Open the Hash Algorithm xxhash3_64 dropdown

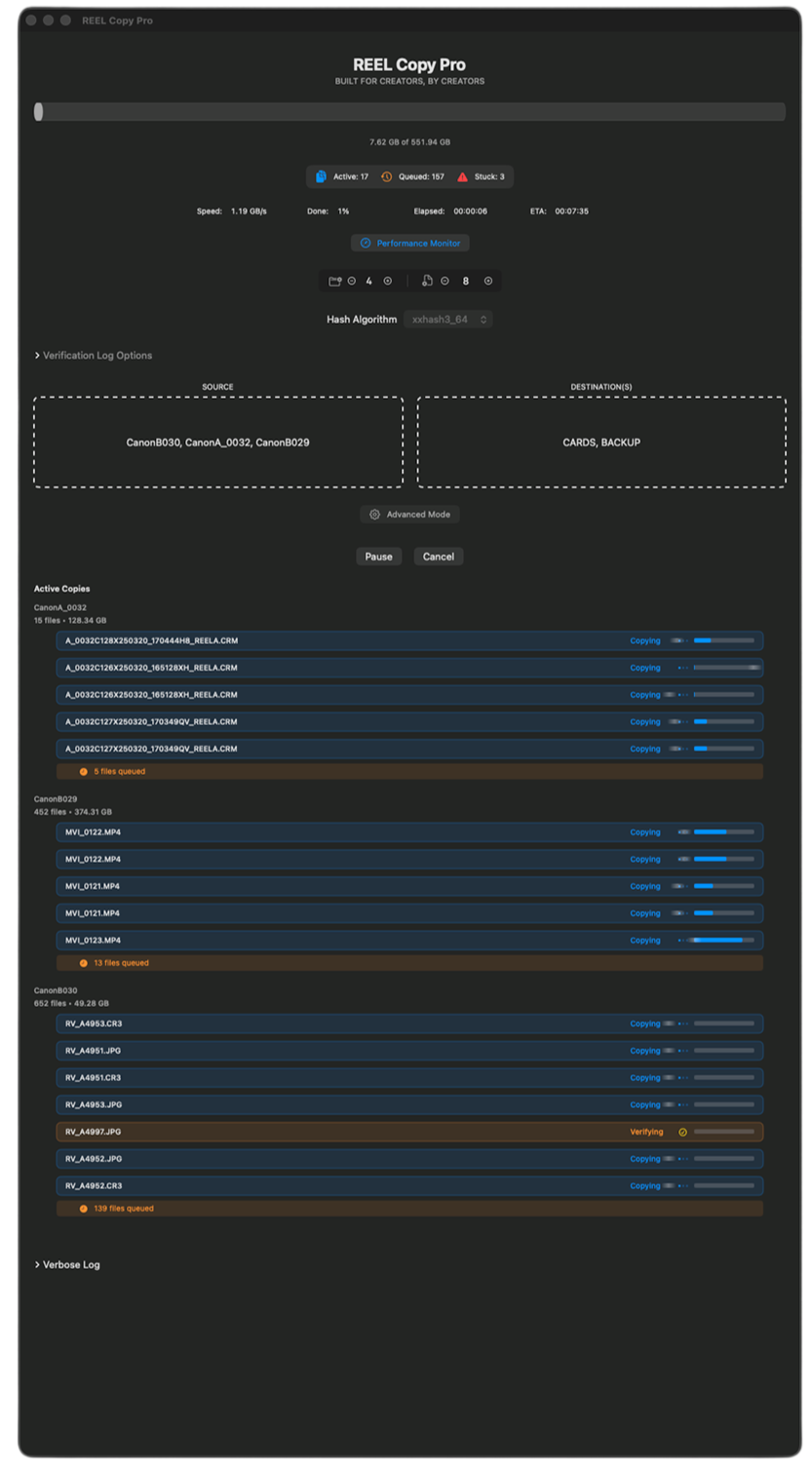coord(448,319)
